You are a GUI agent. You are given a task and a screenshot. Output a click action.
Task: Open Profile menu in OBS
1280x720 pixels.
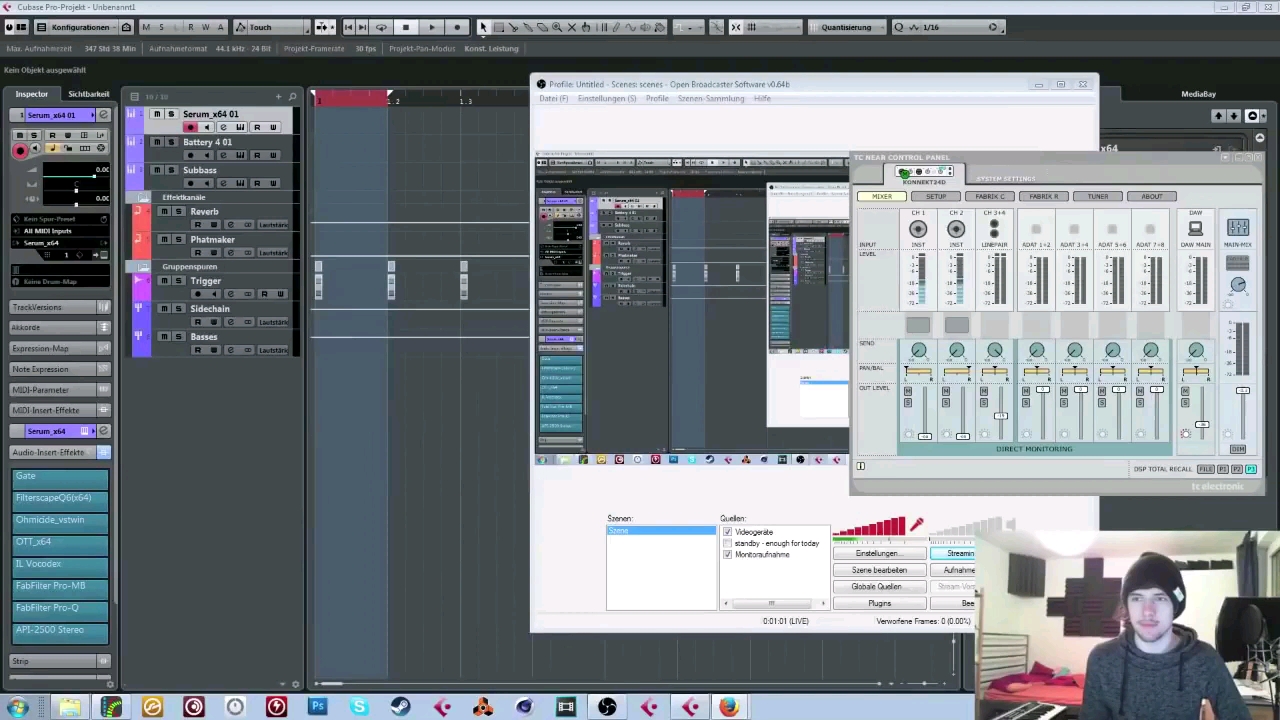[x=657, y=99]
